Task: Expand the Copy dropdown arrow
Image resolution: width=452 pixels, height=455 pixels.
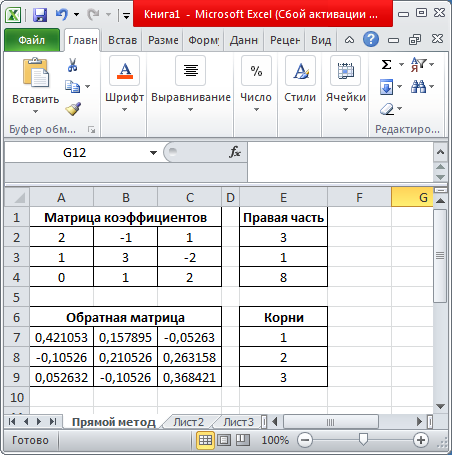Action: (88, 87)
